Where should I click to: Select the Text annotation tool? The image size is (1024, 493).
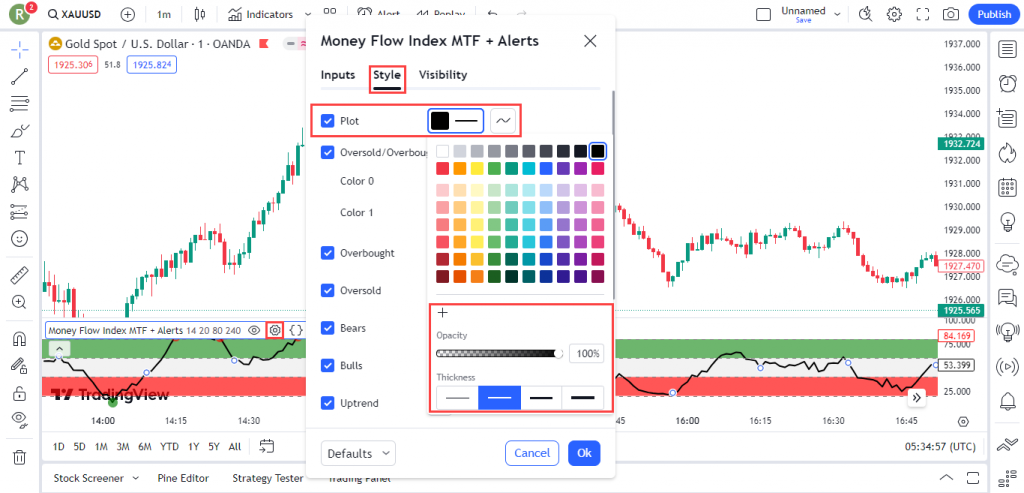point(20,157)
